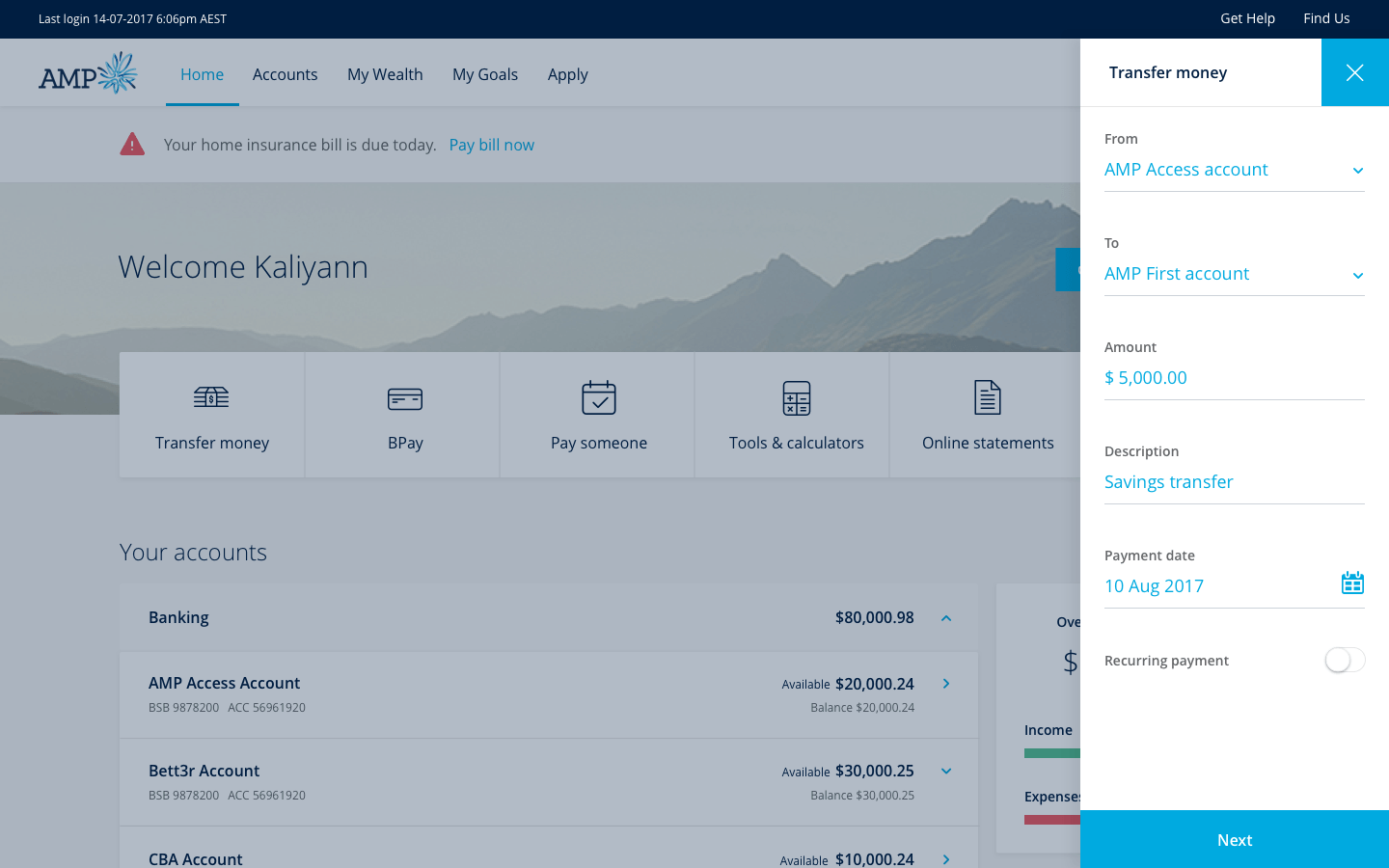Click the red warning triangle icon
1389x868 pixels.
coord(132,145)
